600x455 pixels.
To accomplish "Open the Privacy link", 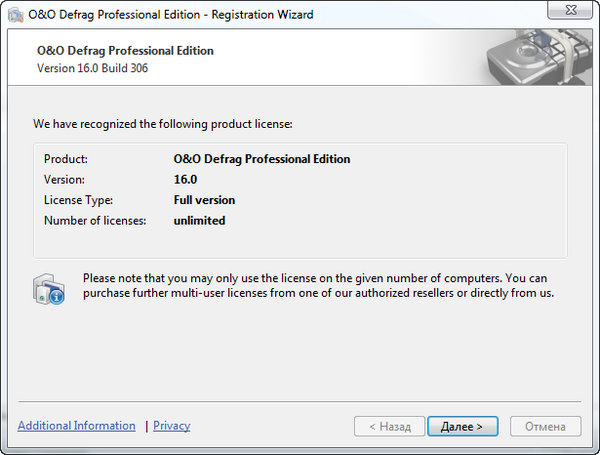I will pos(172,426).
